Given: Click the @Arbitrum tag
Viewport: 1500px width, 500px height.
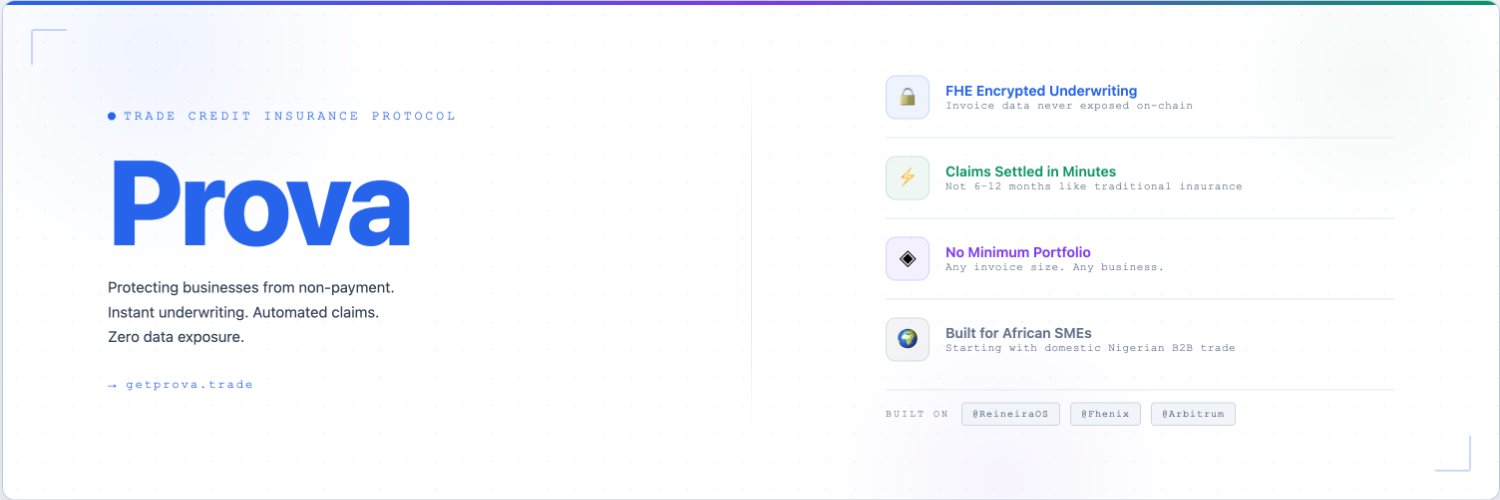Looking at the screenshot, I should 1193,414.
